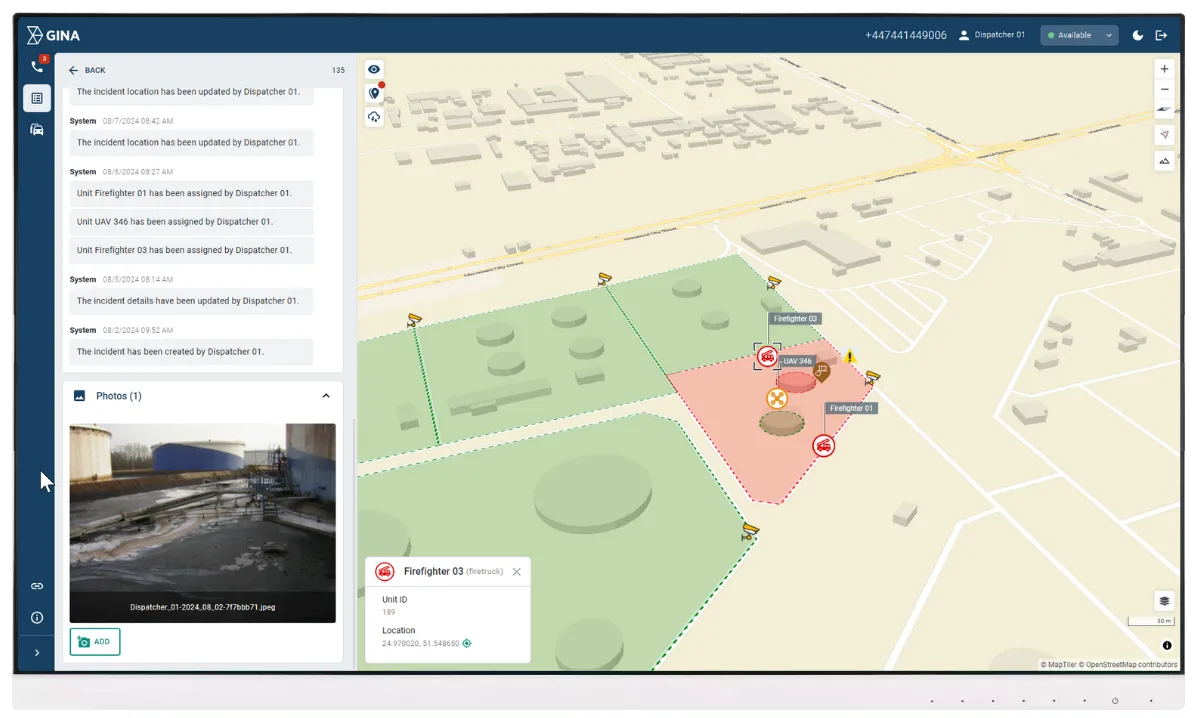Click the BACK button

(87, 70)
